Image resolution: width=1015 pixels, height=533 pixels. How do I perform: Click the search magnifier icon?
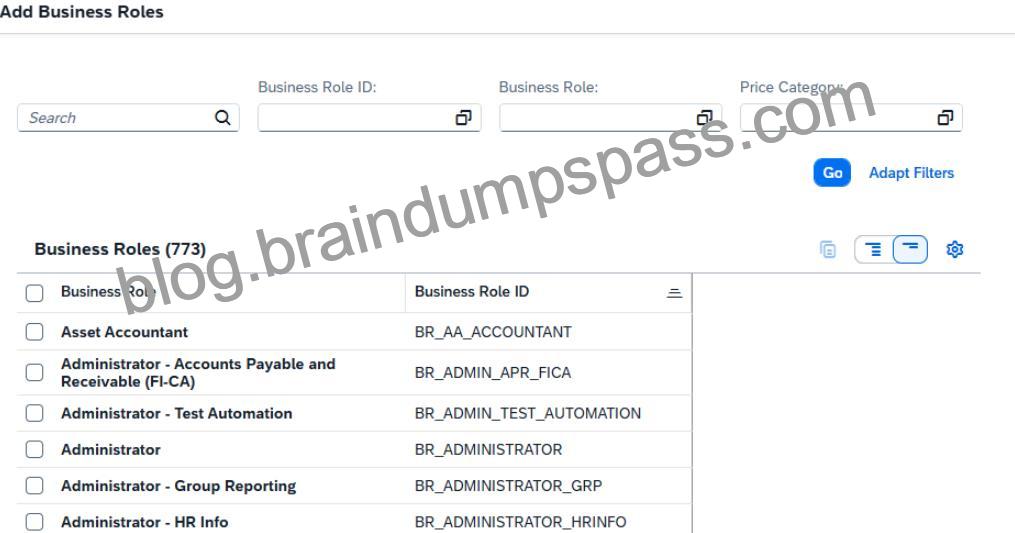click(222, 117)
